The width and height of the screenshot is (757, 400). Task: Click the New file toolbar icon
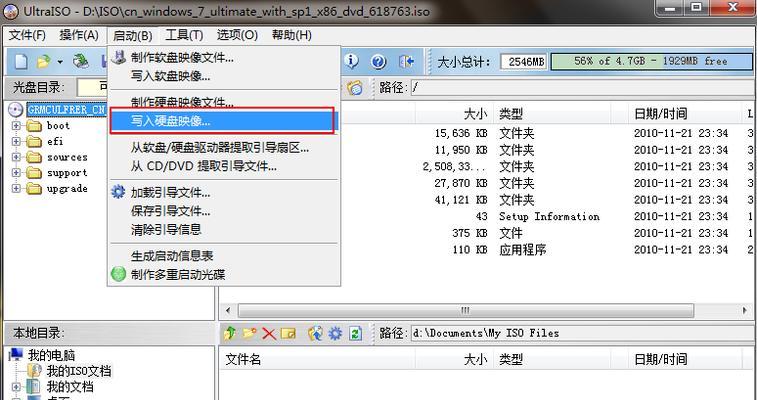click(21, 61)
